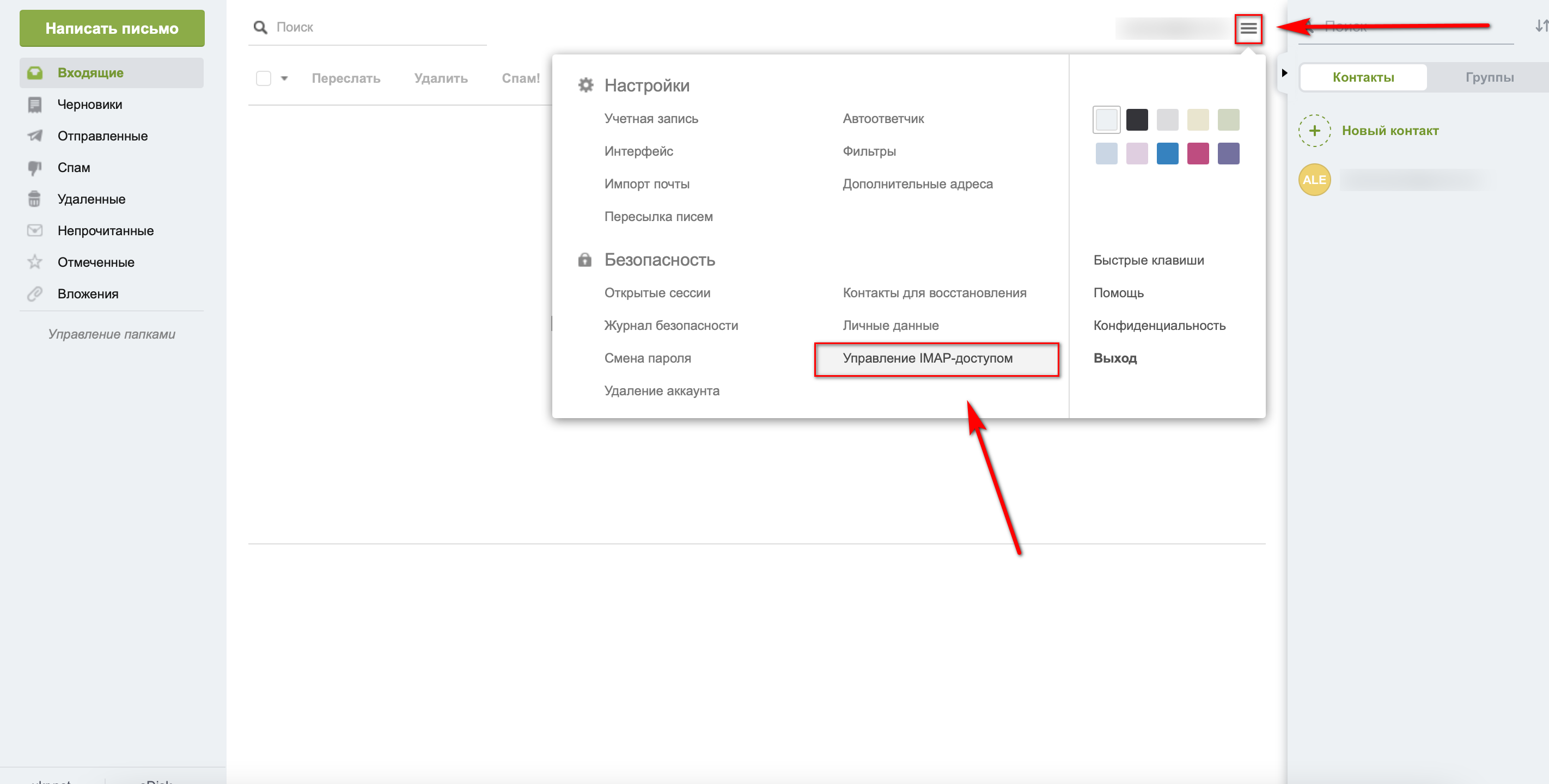Click the Security lock icon
Viewport: 1549px width, 784px height.
pyautogui.click(x=584, y=260)
